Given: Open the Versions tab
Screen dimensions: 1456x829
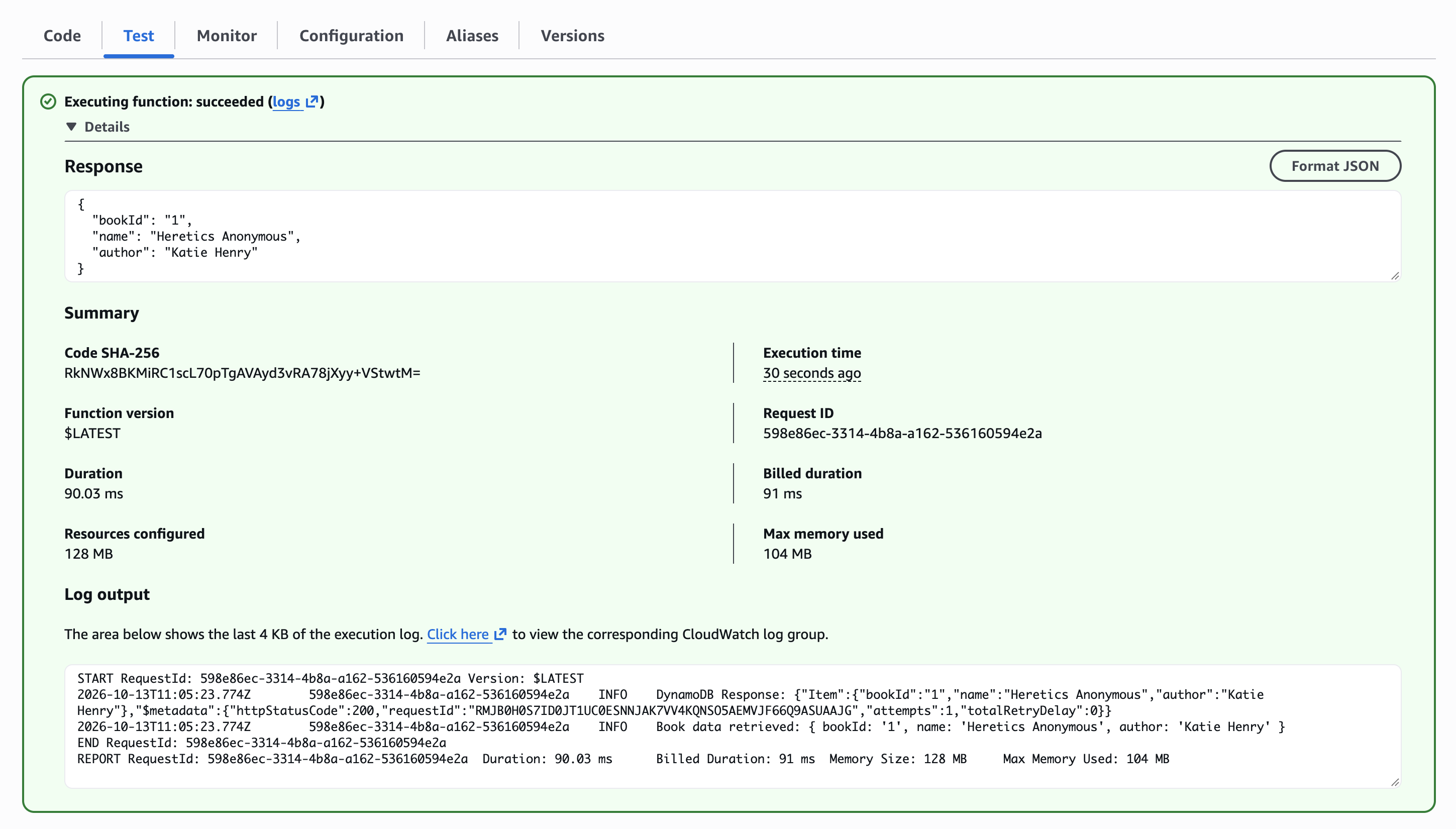Looking at the screenshot, I should (572, 35).
